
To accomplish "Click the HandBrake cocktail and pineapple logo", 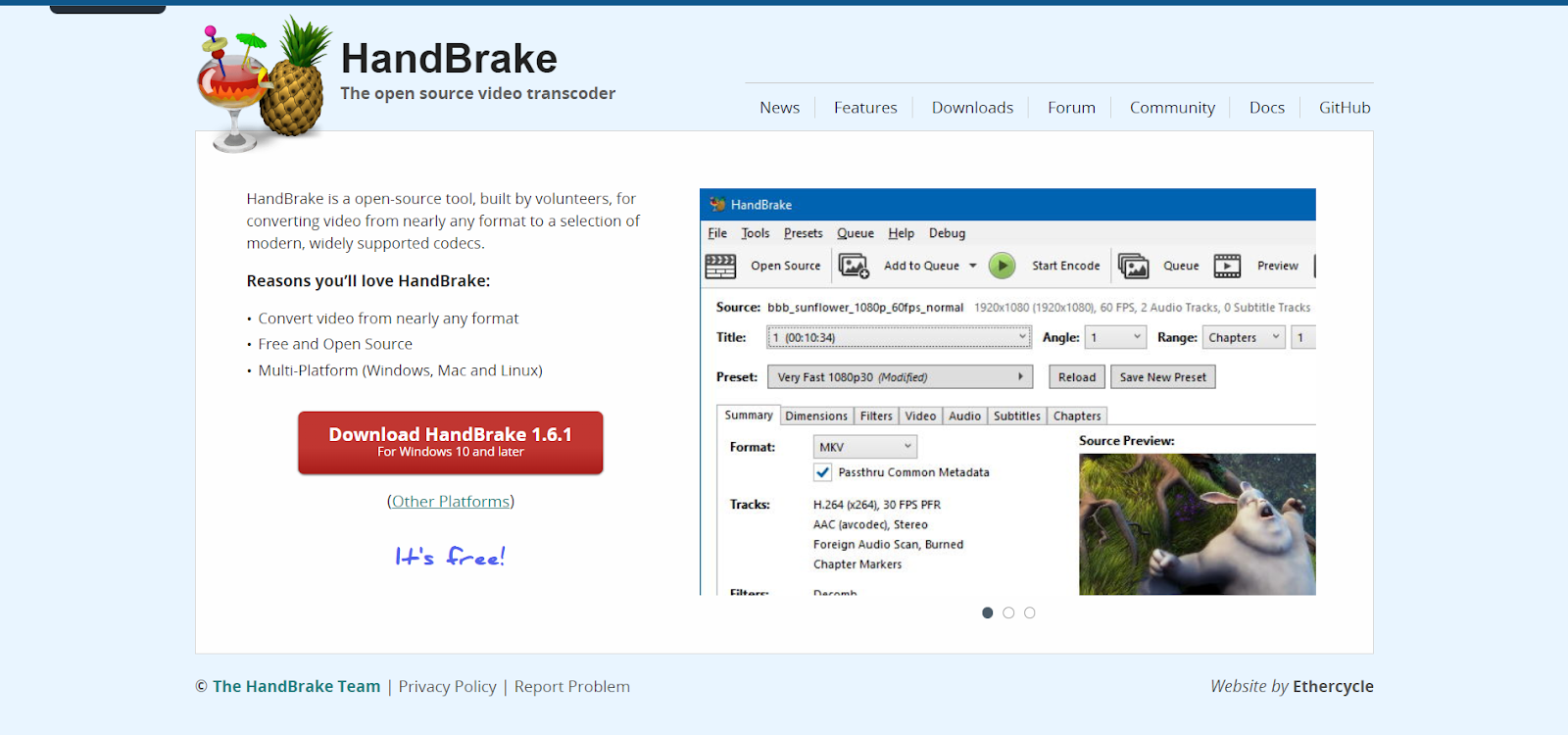I will coord(265,86).
